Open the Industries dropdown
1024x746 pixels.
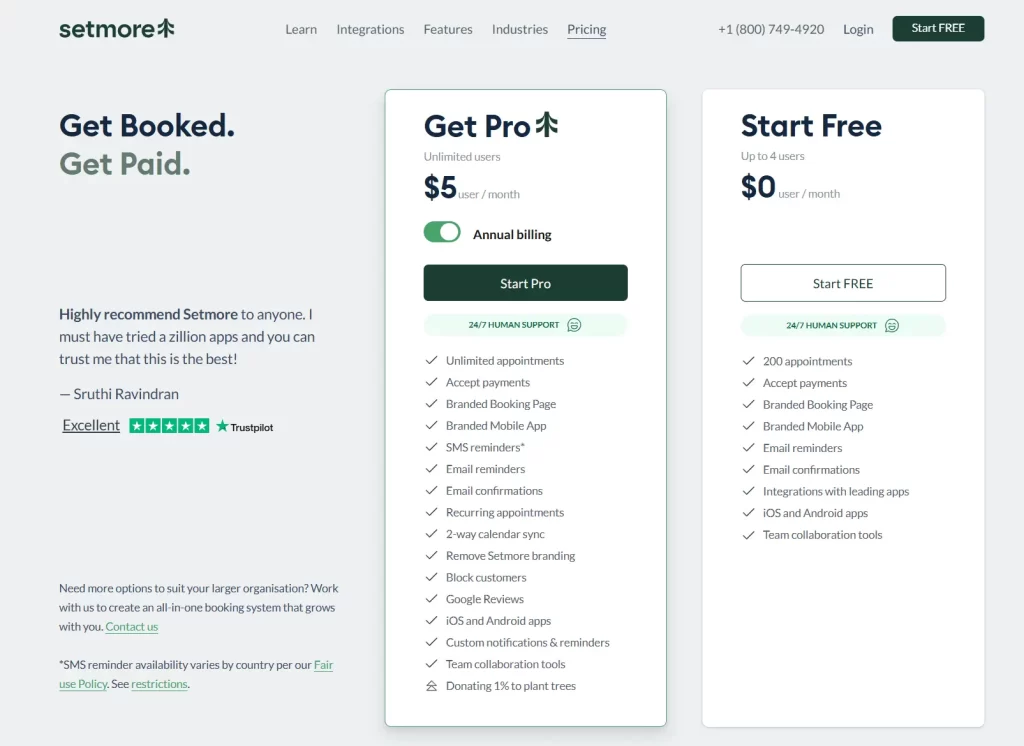pos(519,29)
